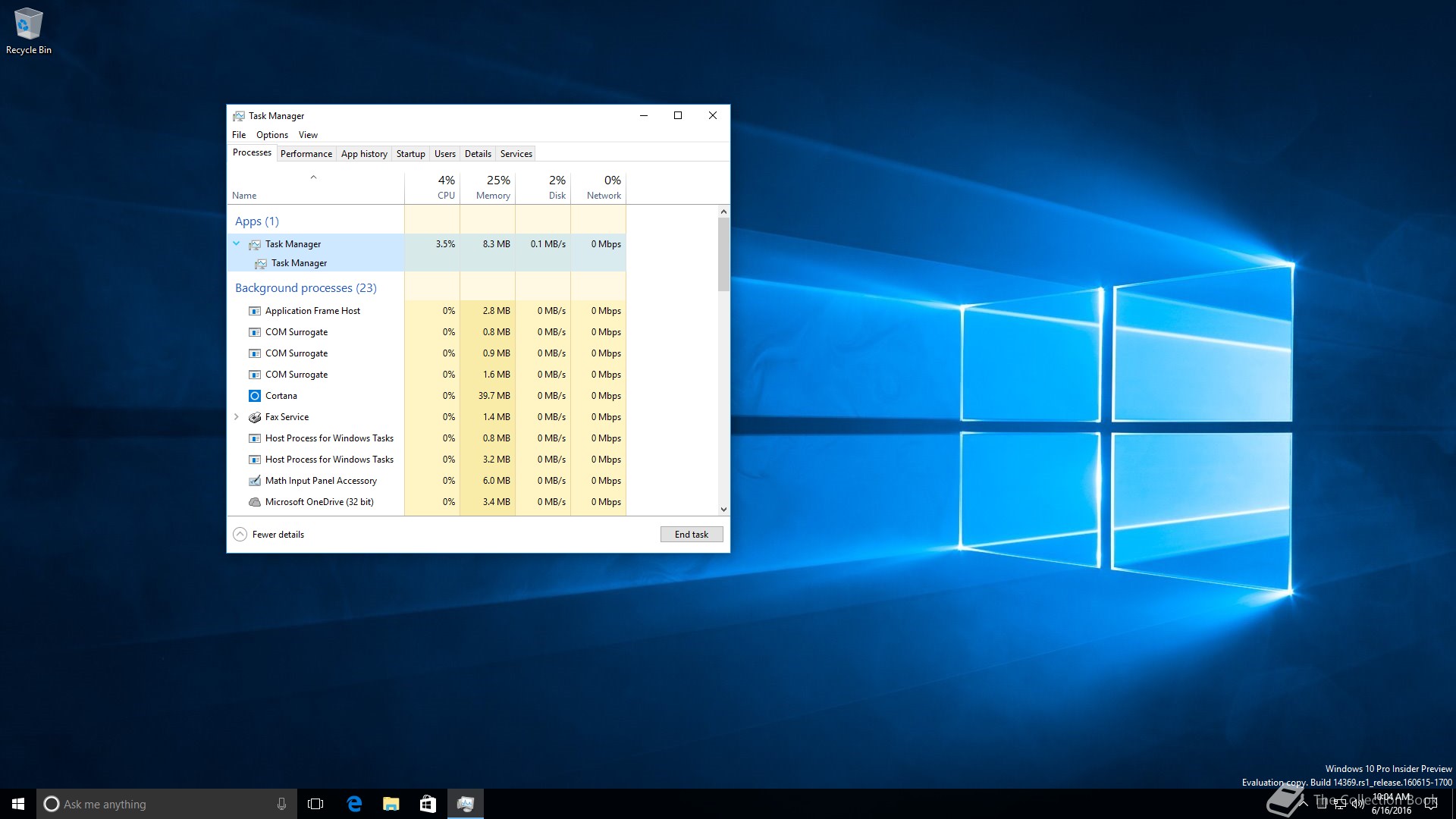Sort processes by the Memory column

488,187
